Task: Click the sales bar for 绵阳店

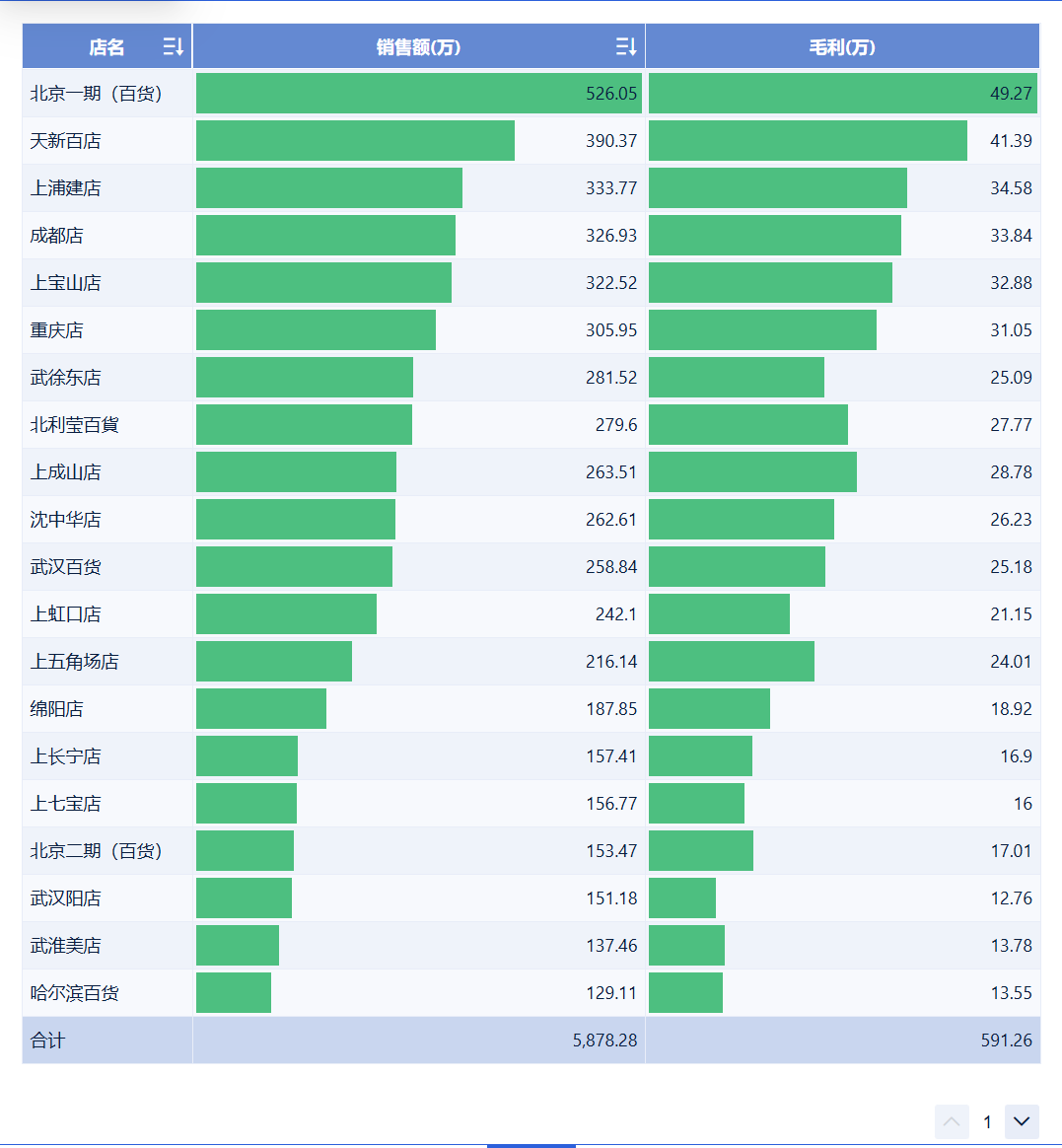Action: (x=261, y=709)
